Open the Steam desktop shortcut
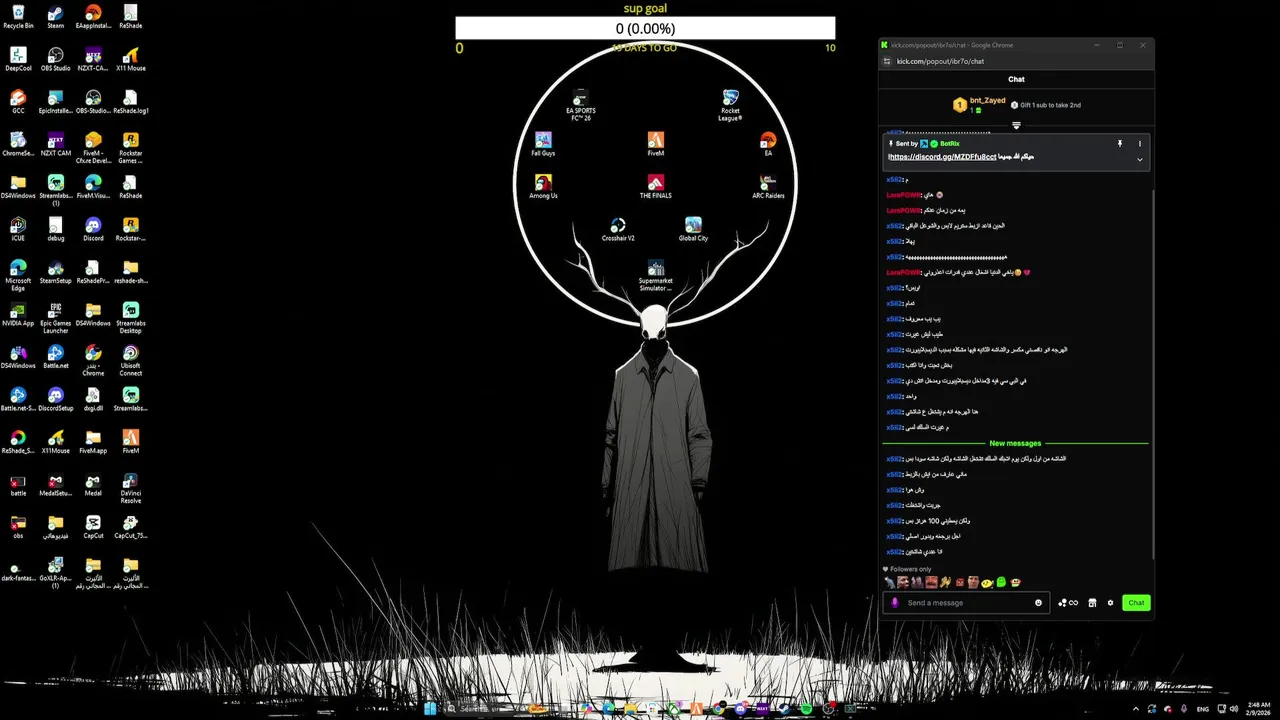 click(56, 16)
